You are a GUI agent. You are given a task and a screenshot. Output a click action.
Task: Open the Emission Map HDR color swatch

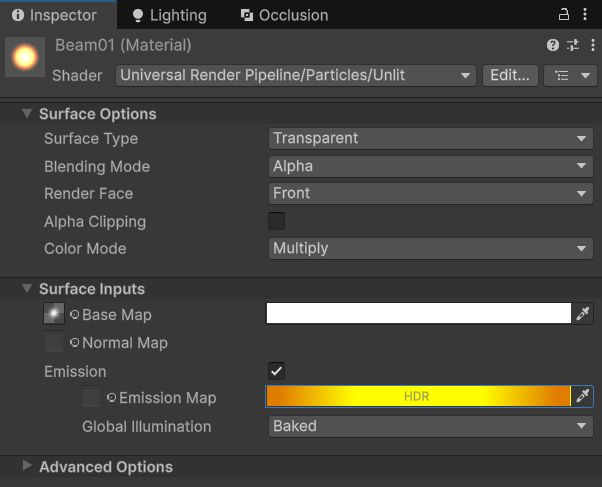coord(416,397)
